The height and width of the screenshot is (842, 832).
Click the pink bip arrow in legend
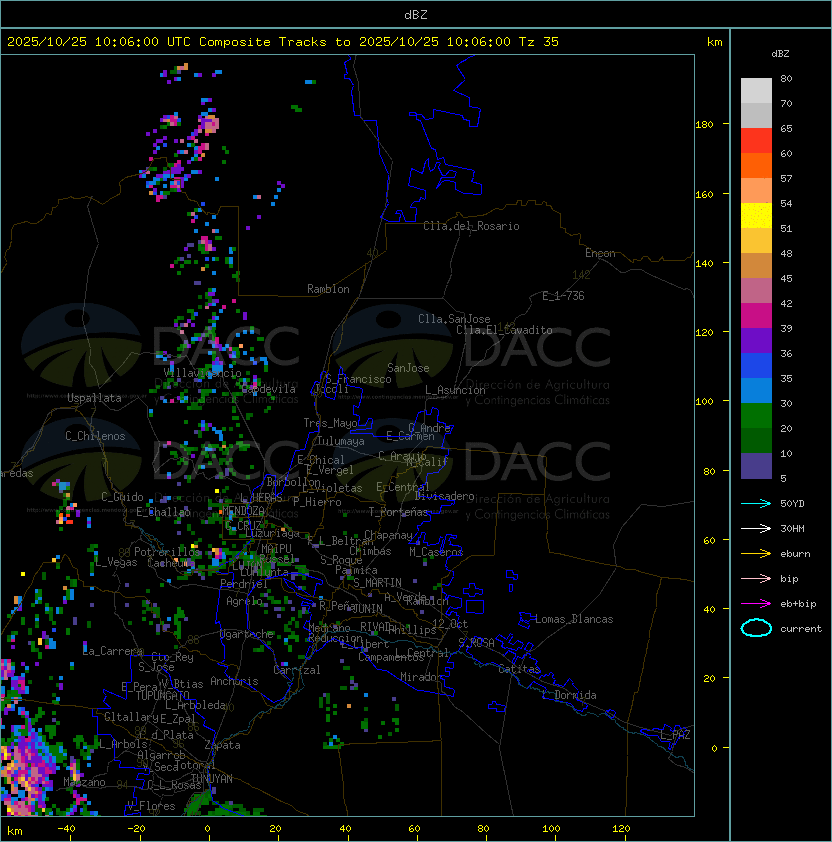tap(756, 579)
